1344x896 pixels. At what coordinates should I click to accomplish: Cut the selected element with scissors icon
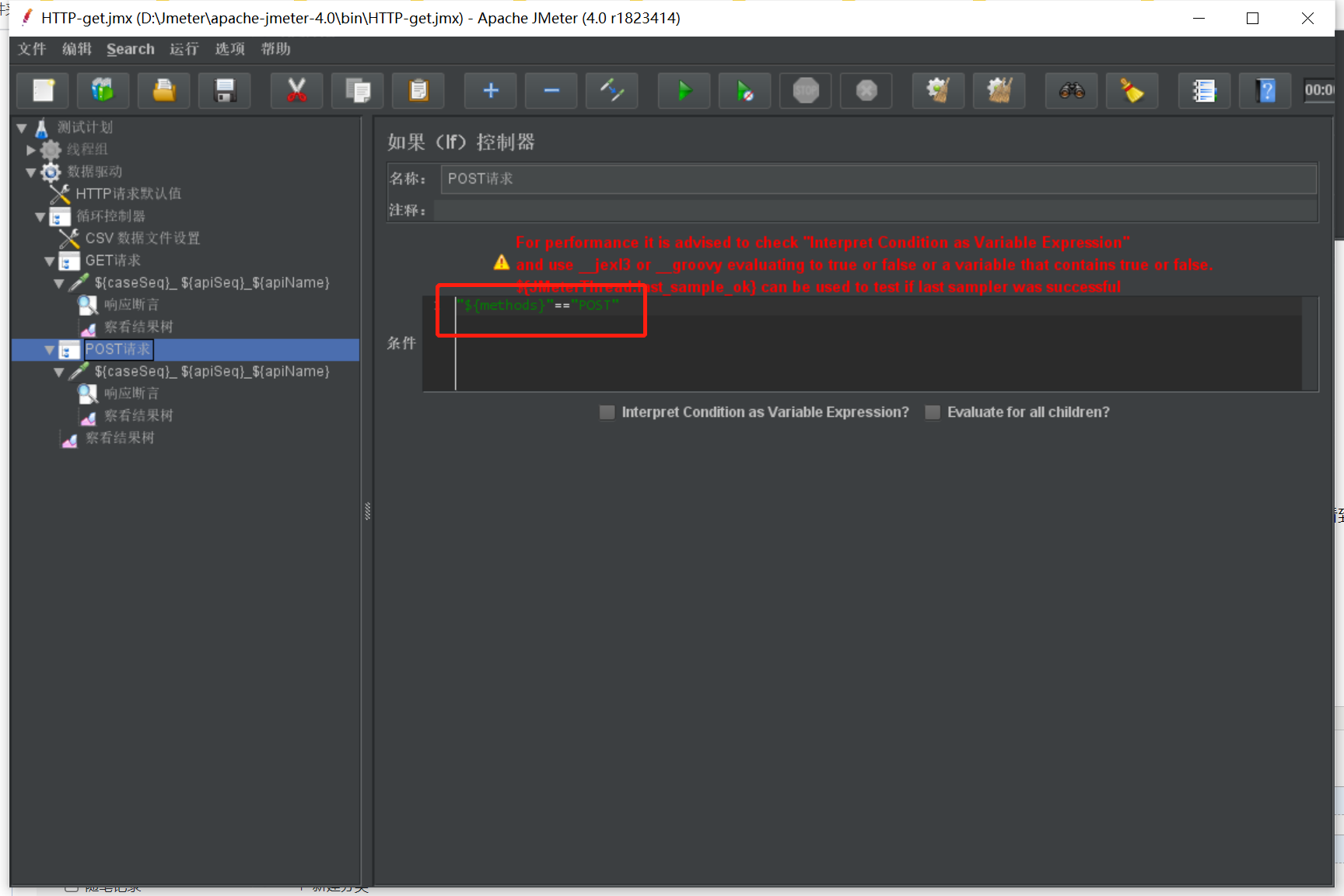point(296,91)
